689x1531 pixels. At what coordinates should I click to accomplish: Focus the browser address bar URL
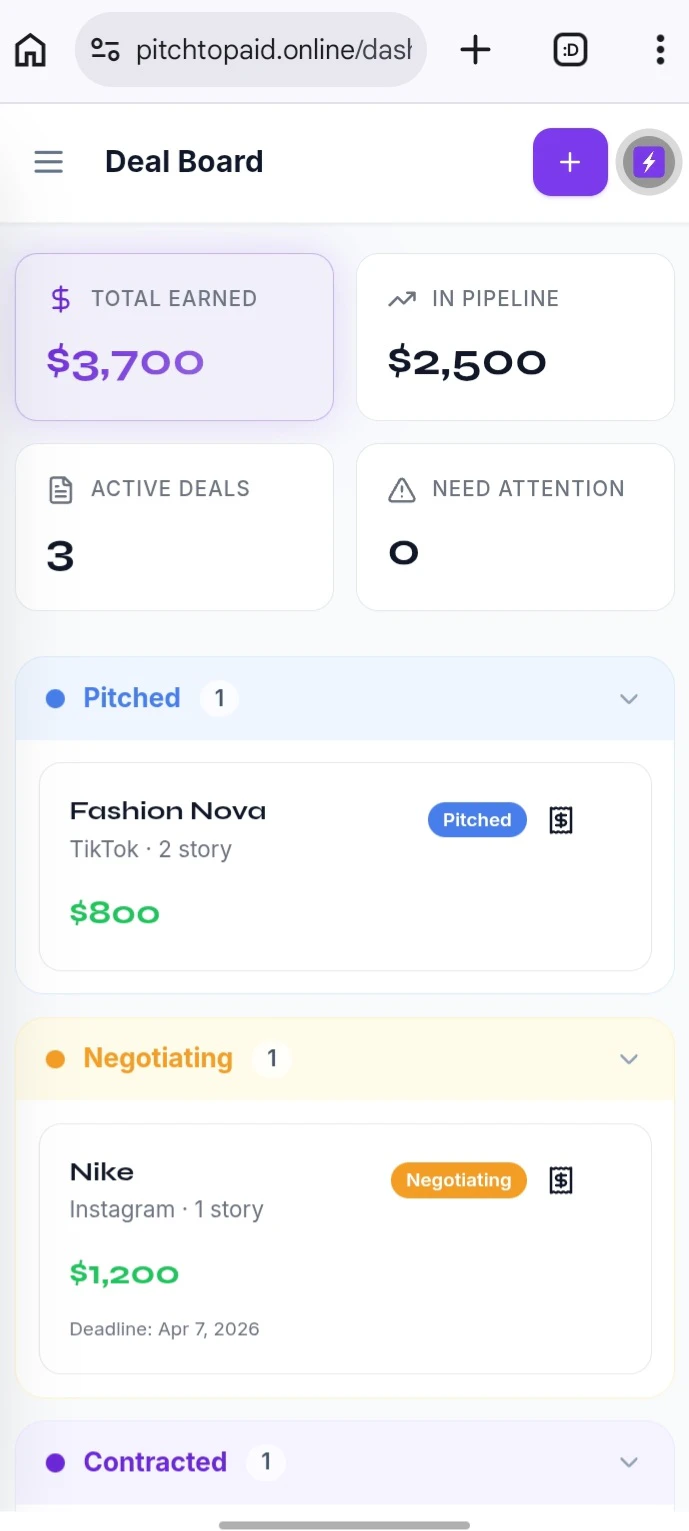point(272,50)
